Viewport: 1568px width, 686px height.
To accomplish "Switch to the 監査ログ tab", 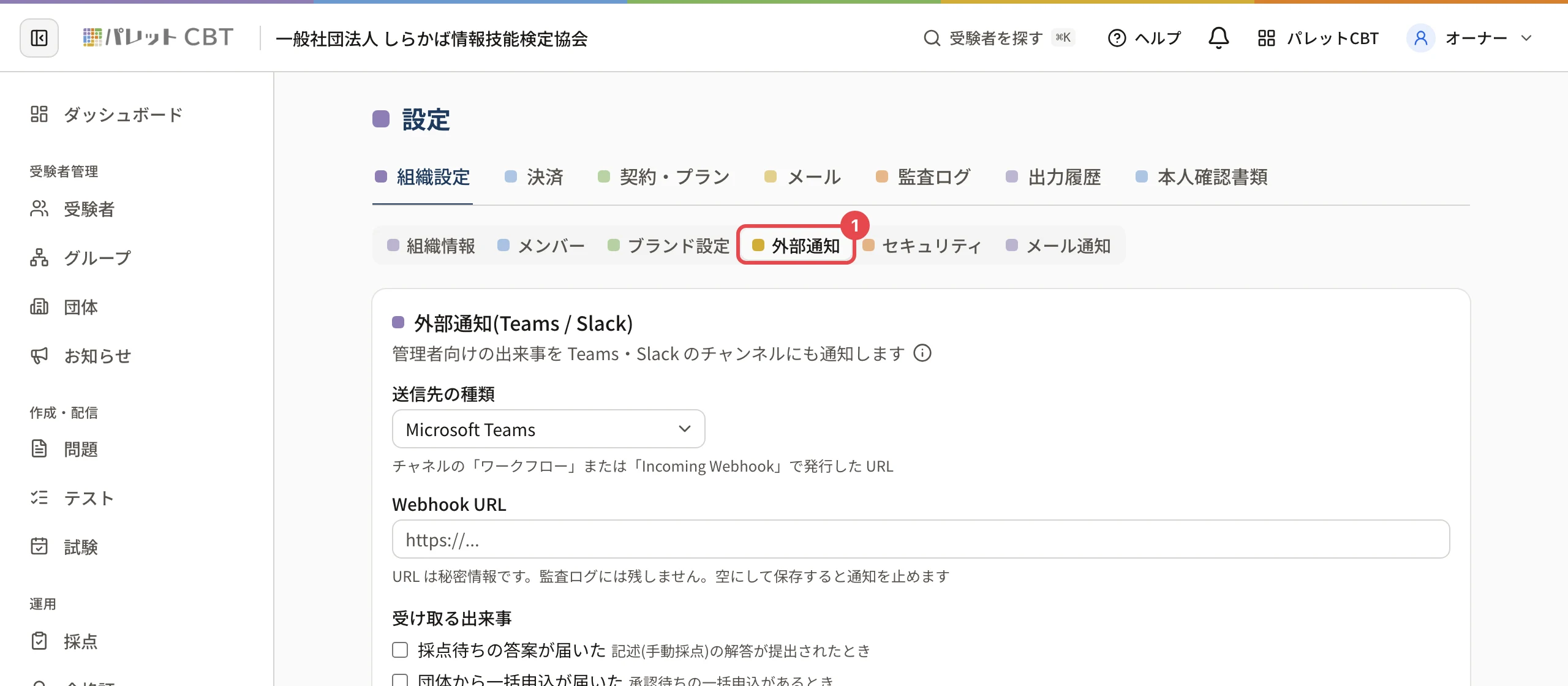I will (924, 177).
